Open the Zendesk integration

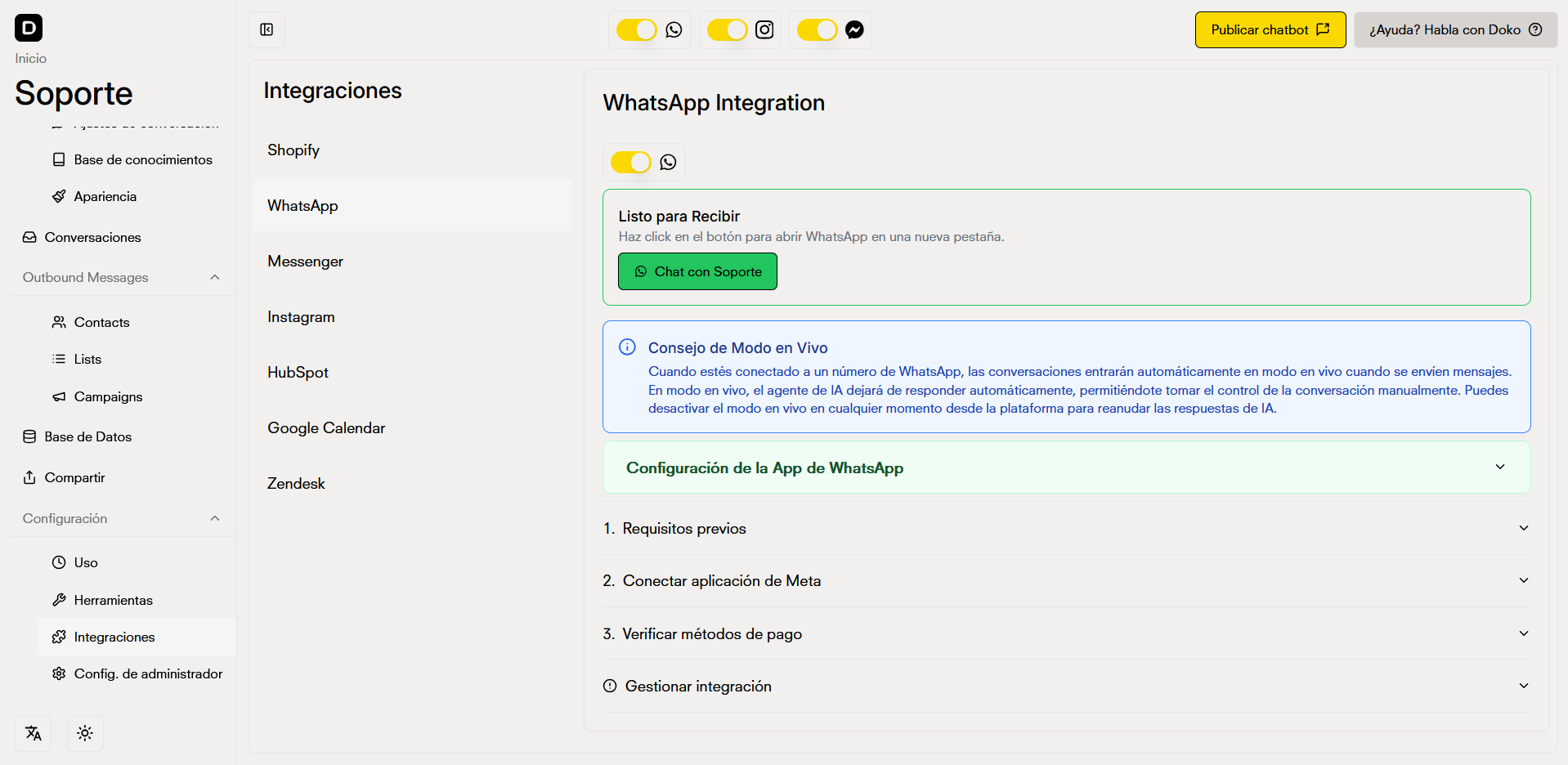[296, 483]
